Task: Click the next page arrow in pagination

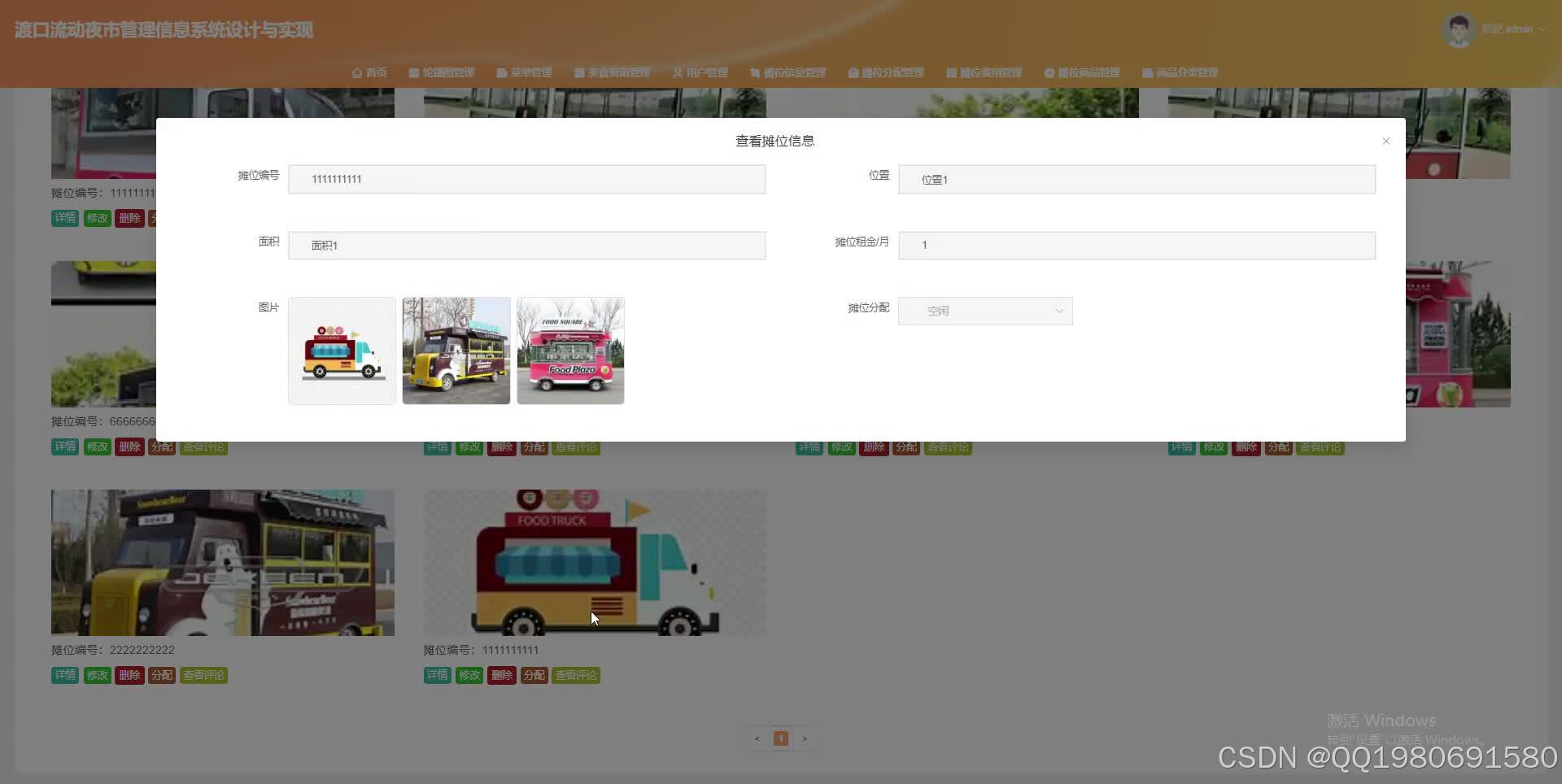Action: 805,738
